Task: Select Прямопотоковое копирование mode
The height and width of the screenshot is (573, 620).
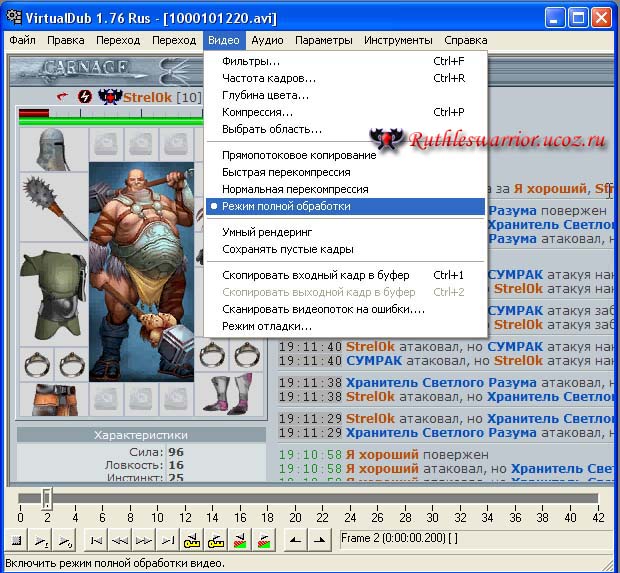Action: (345, 155)
